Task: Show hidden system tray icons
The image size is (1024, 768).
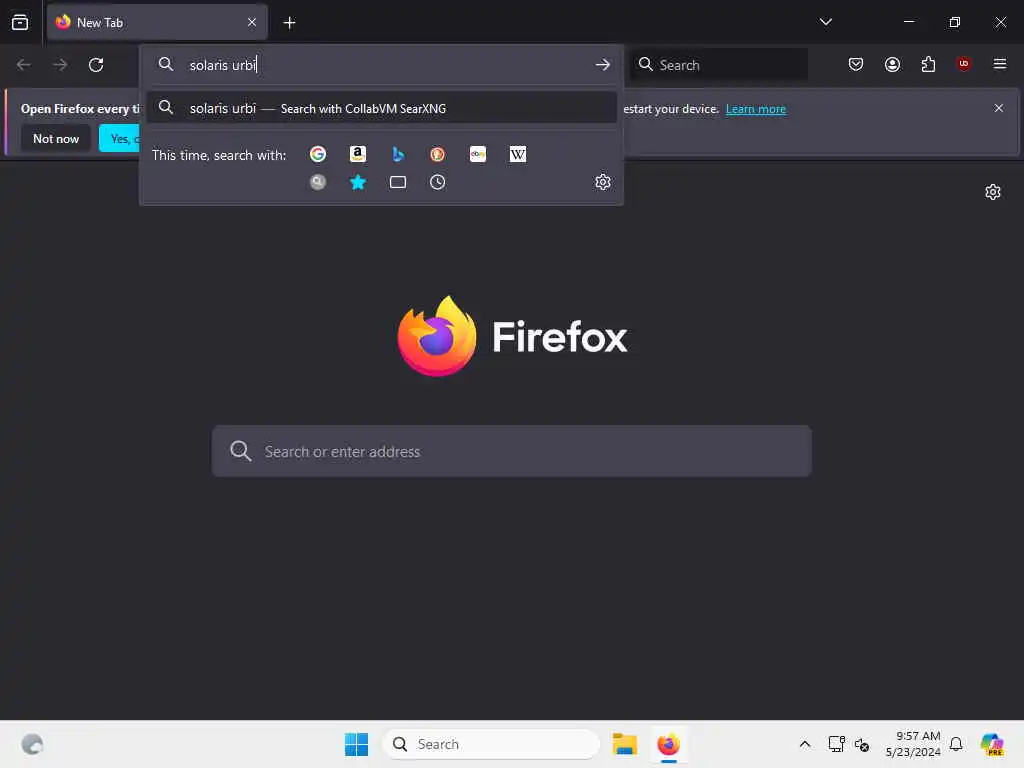Action: pyautogui.click(x=805, y=744)
